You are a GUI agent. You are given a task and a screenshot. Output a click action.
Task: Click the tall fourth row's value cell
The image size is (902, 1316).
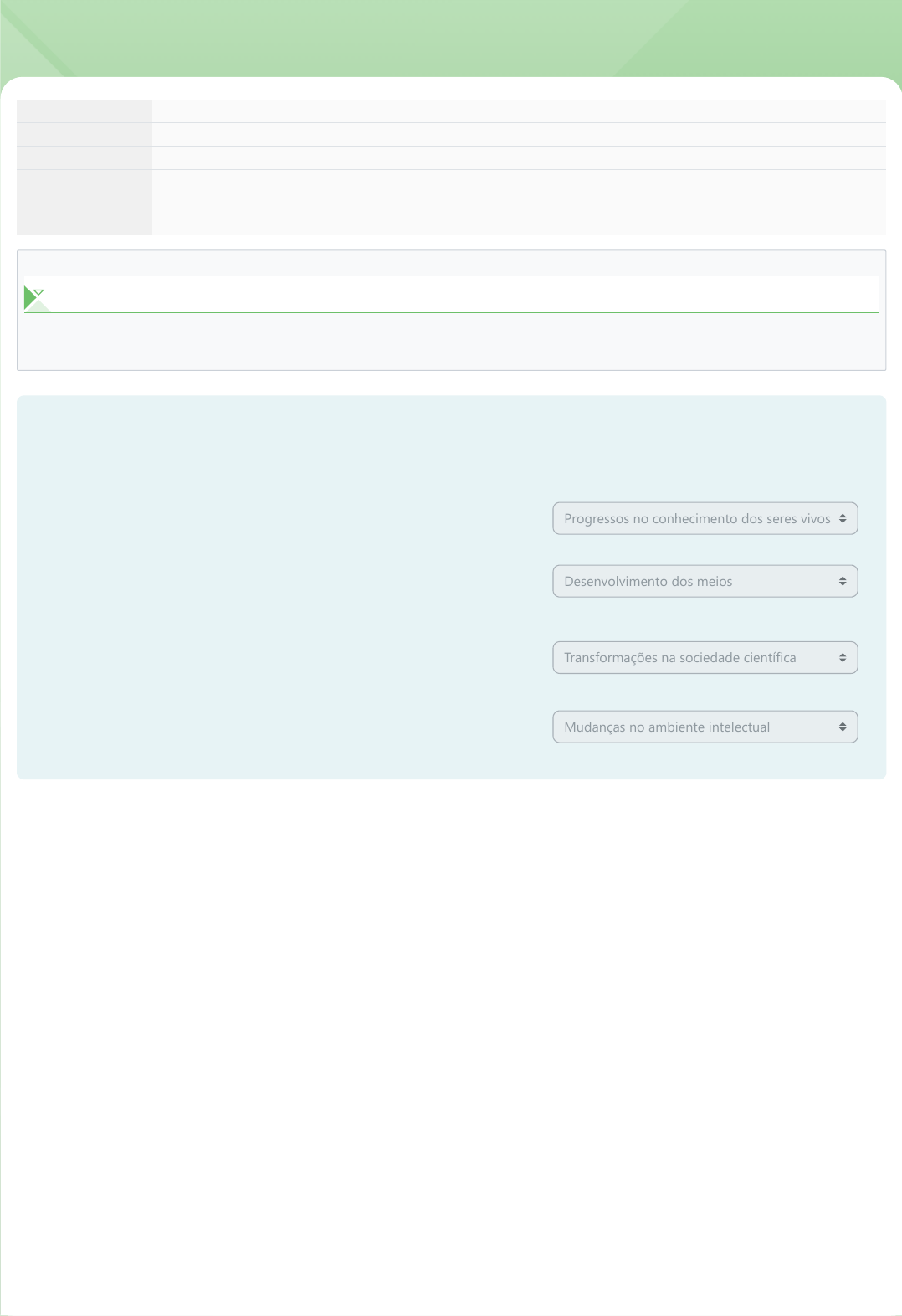(519, 192)
